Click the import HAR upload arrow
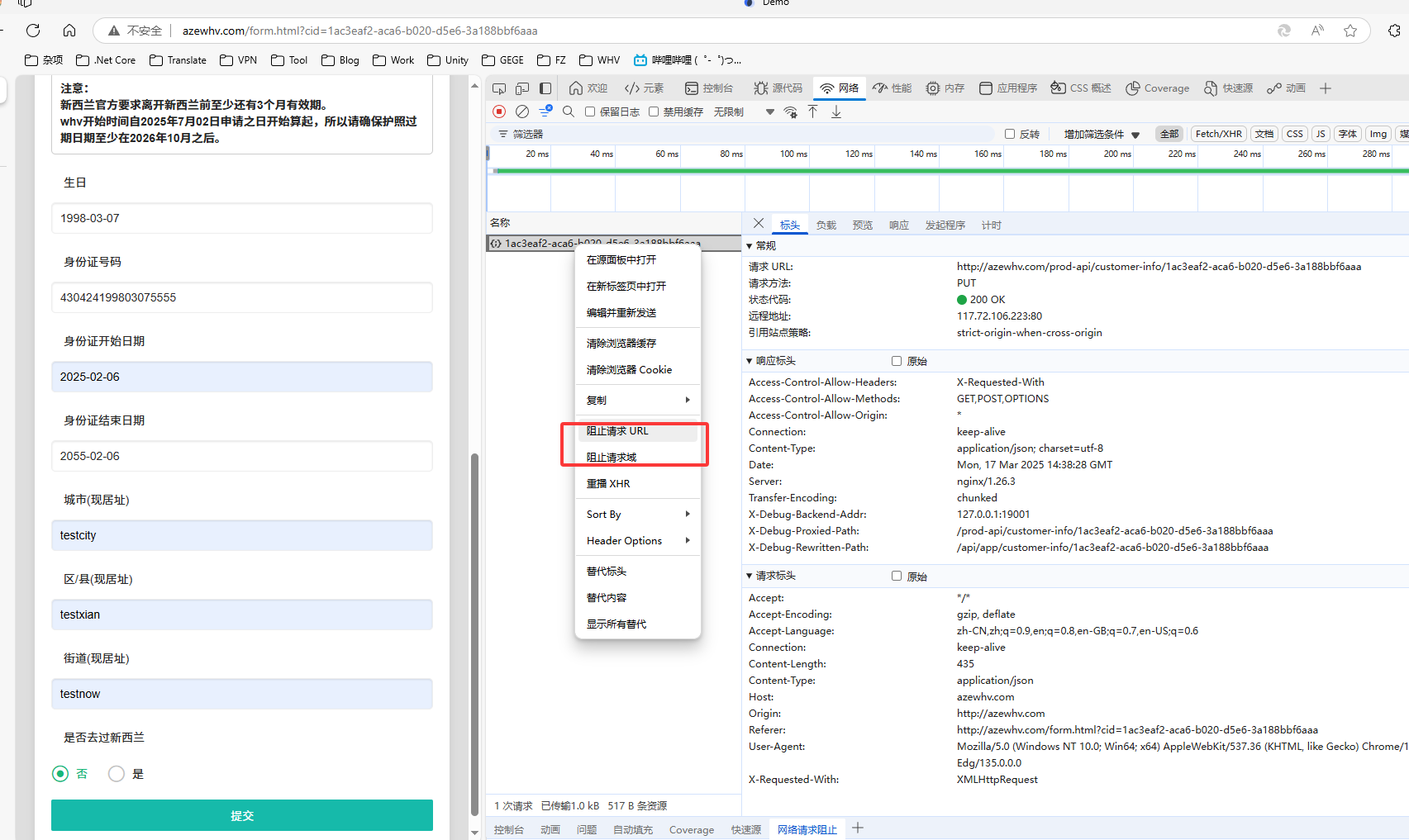 (x=813, y=112)
